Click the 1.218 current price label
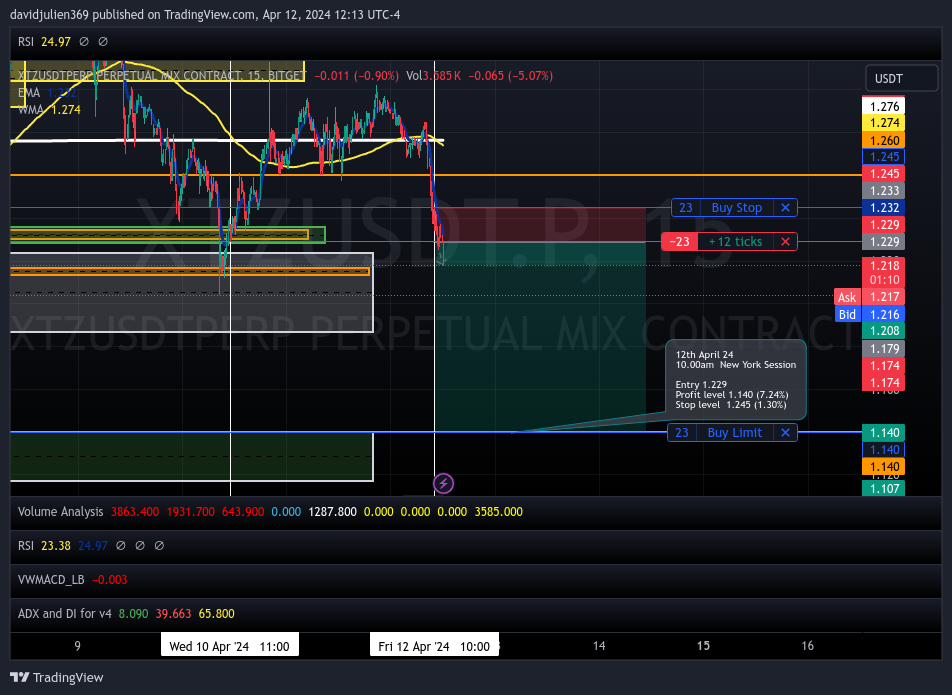 [x=884, y=265]
